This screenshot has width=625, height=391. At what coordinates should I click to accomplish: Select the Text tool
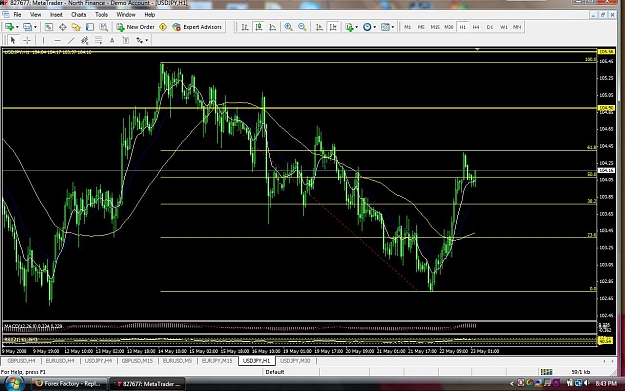point(112,40)
